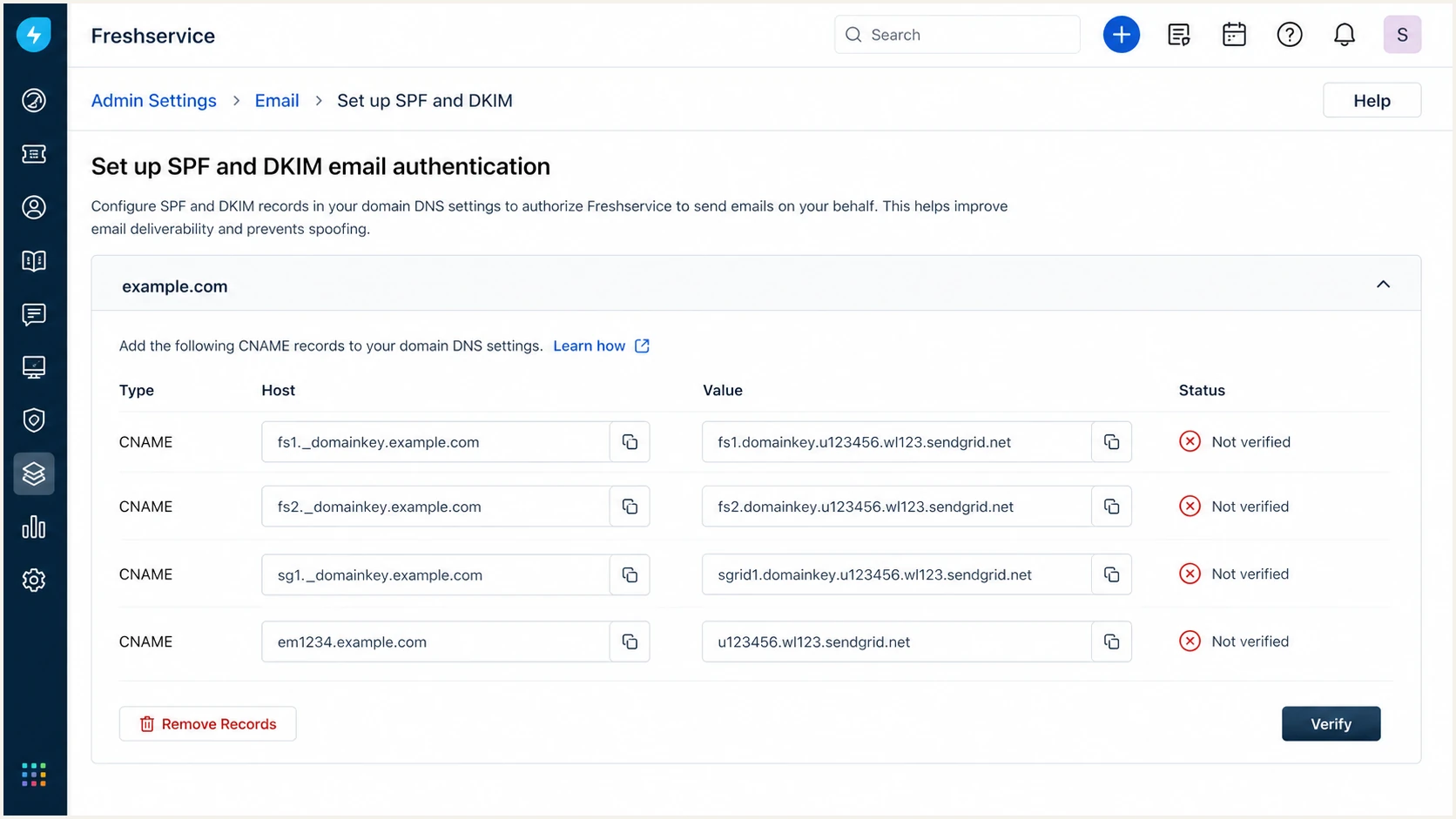Open the question mark help icon
Viewport: 1456px width, 819px height.
coord(1289,35)
